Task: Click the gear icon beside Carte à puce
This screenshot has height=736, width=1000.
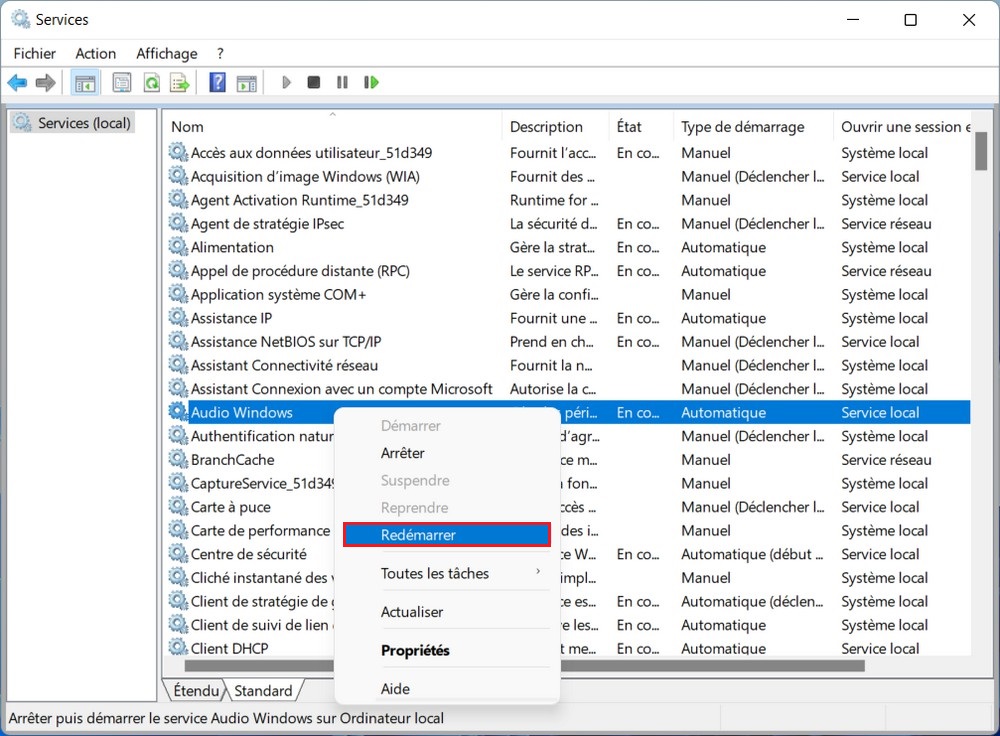Action: [x=178, y=506]
